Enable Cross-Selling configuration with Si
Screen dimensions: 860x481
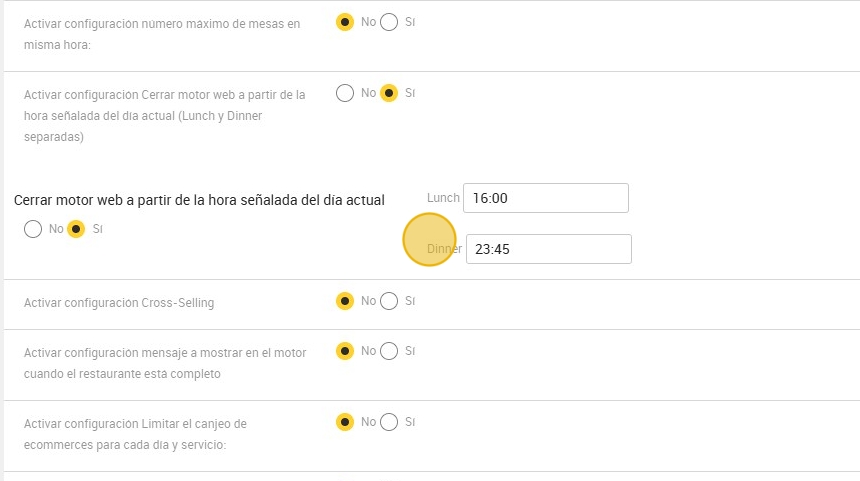point(389,300)
